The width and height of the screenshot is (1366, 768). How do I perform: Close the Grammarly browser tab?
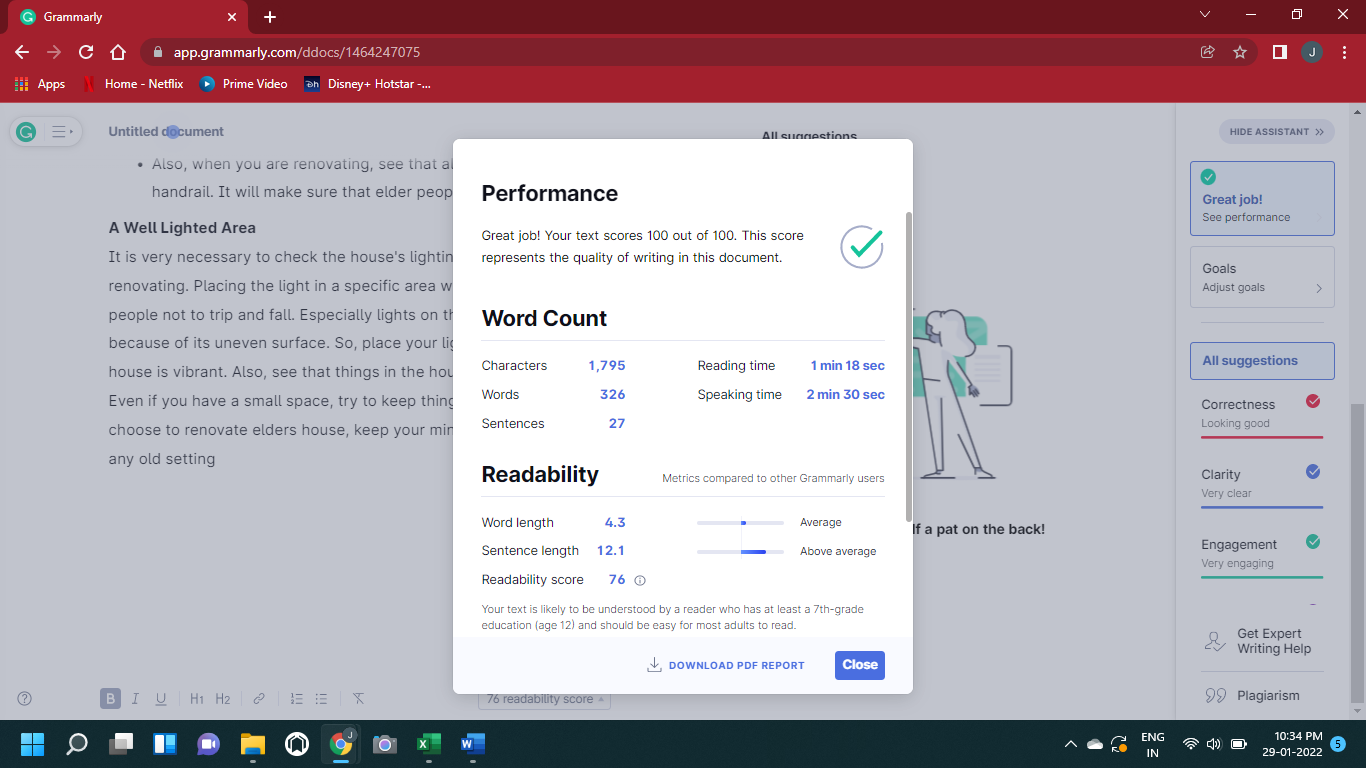coord(232,17)
